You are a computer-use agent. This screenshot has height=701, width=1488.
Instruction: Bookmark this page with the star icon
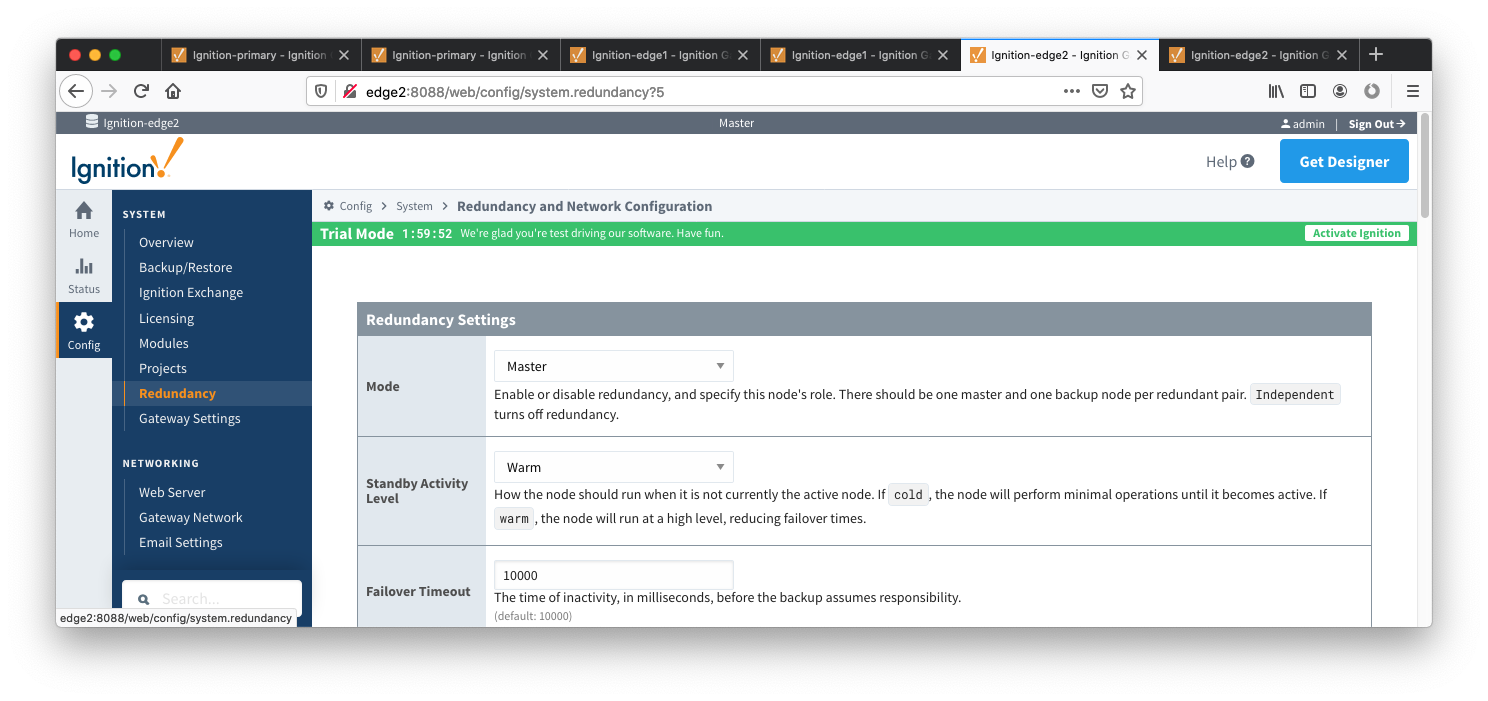pos(1128,91)
